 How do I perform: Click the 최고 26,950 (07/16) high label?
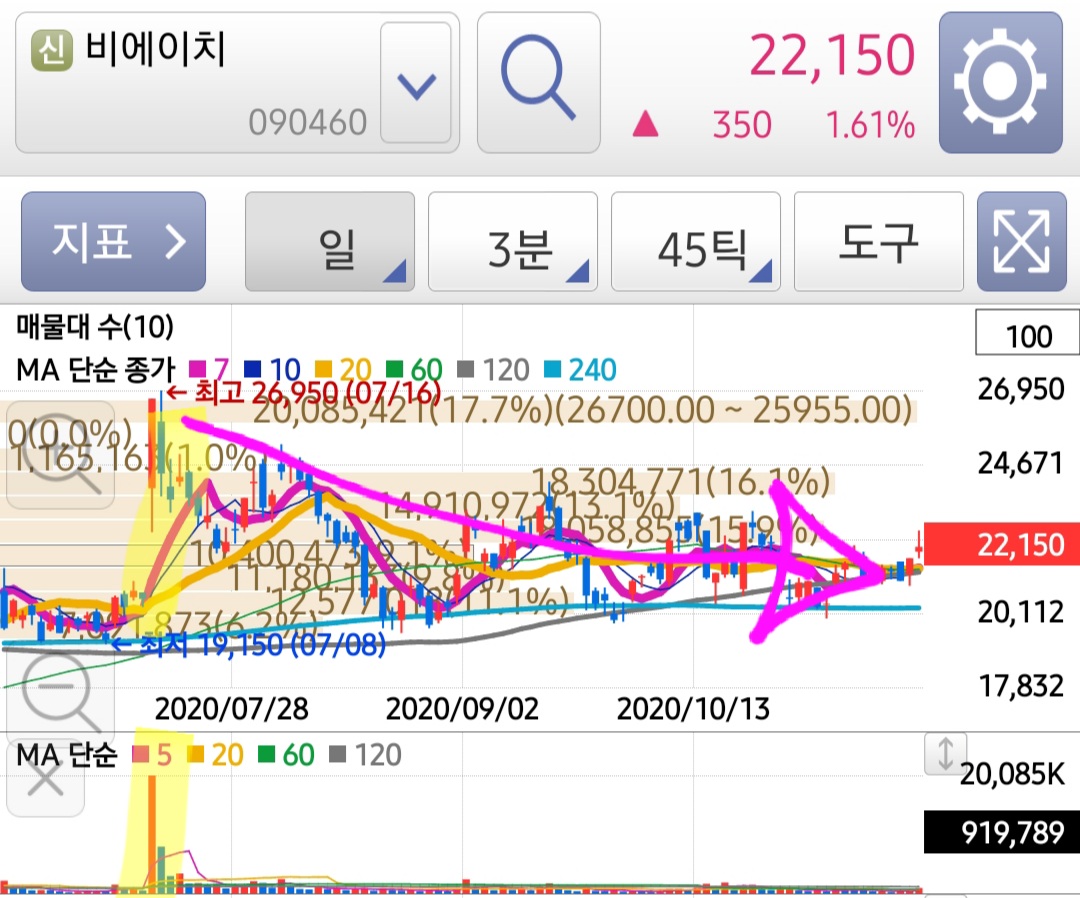pyautogui.click(x=303, y=393)
